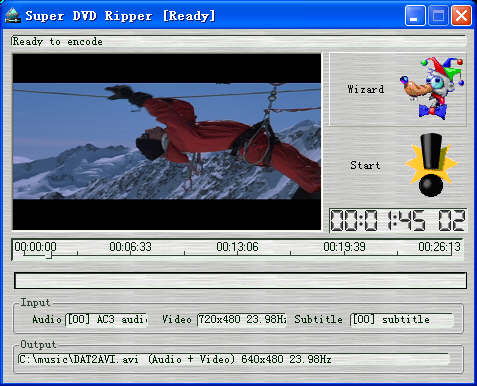This screenshot has height=386, width=477.
Task: Click the timeline slider handle at 00:00:00
Action: pyautogui.click(x=49, y=255)
